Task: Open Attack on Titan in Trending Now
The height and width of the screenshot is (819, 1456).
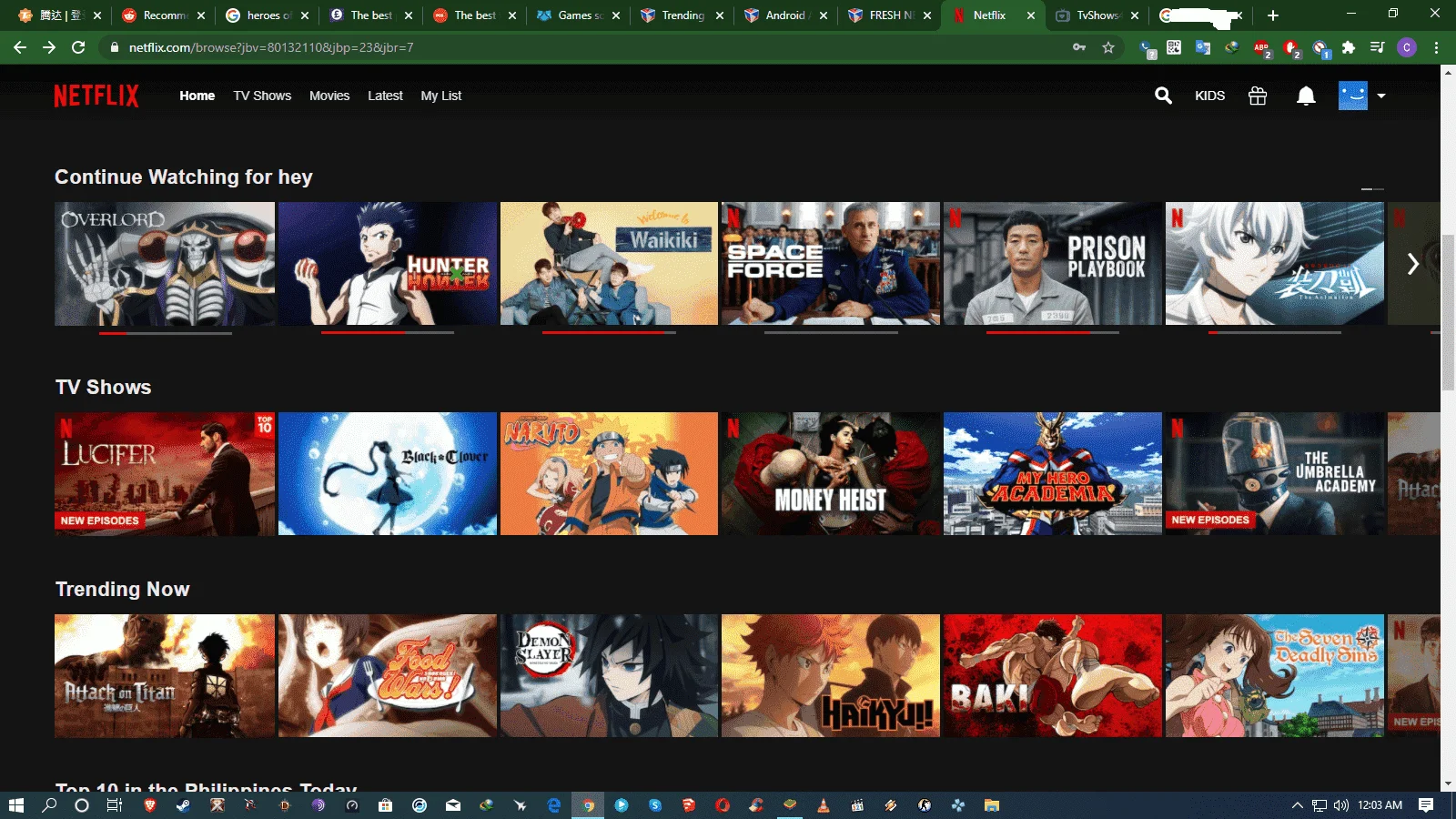Action: pyautogui.click(x=165, y=675)
